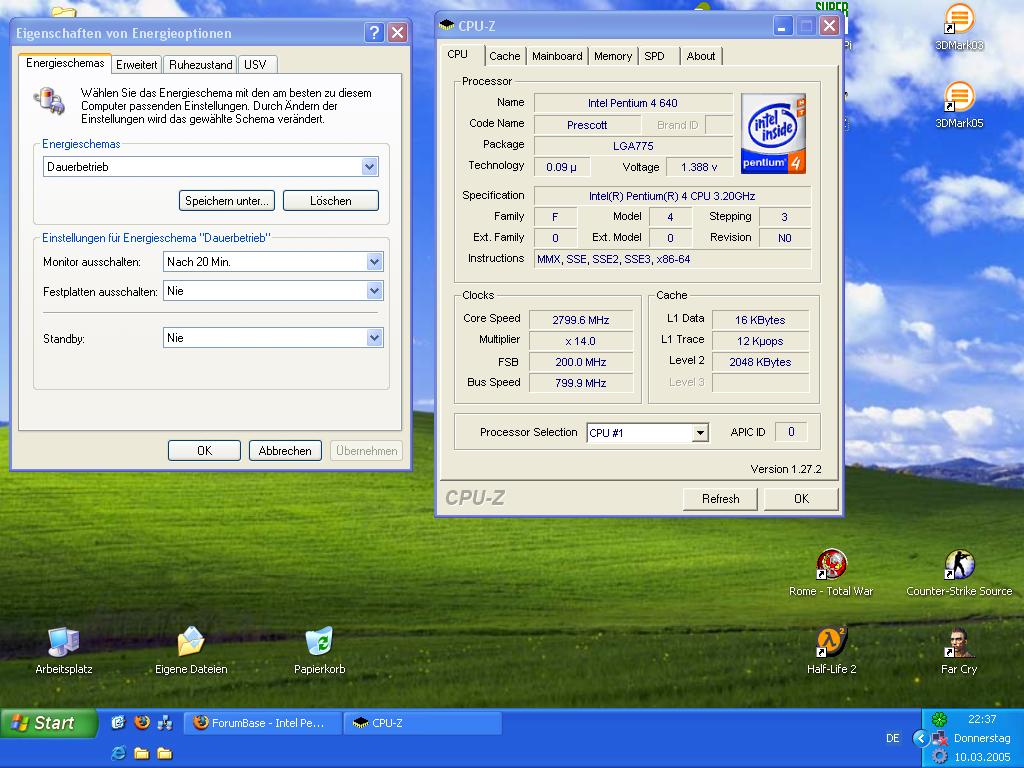Click the Bus Speed 799.9 MHz value
Viewport: 1024px width, 768px height.
(x=581, y=383)
